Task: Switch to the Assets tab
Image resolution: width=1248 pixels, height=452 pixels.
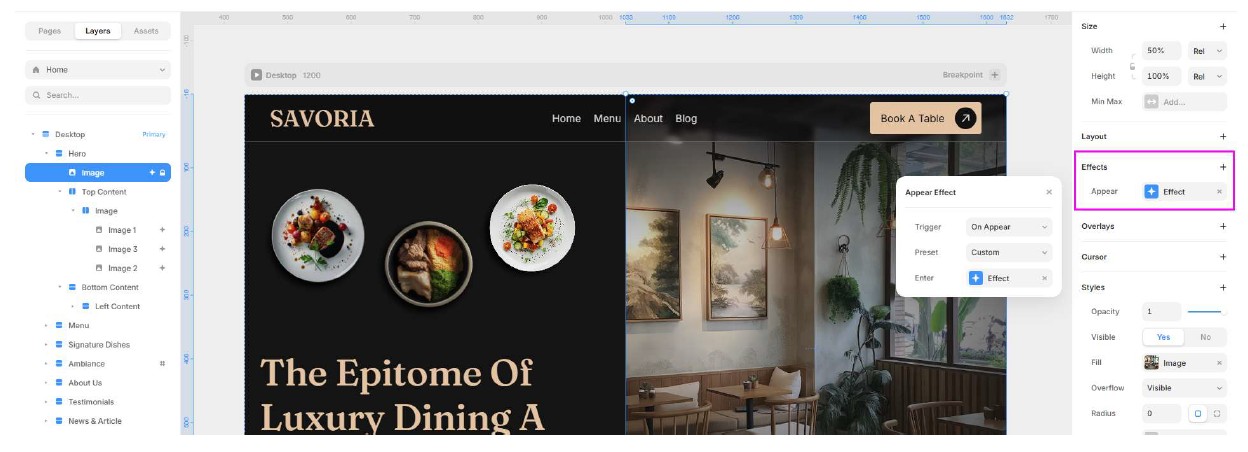Action: [146, 31]
